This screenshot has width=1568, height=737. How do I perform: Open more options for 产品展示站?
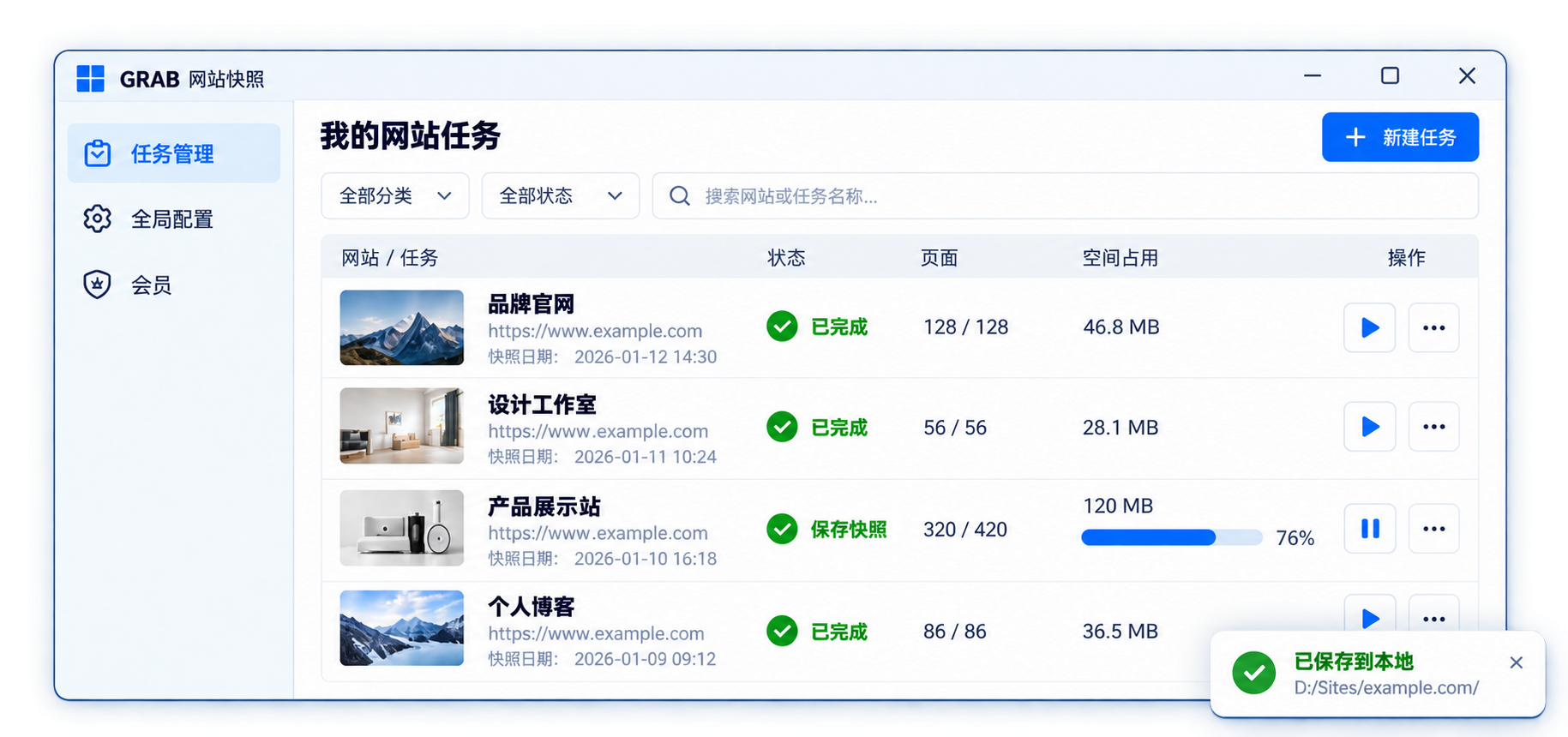tap(1433, 529)
